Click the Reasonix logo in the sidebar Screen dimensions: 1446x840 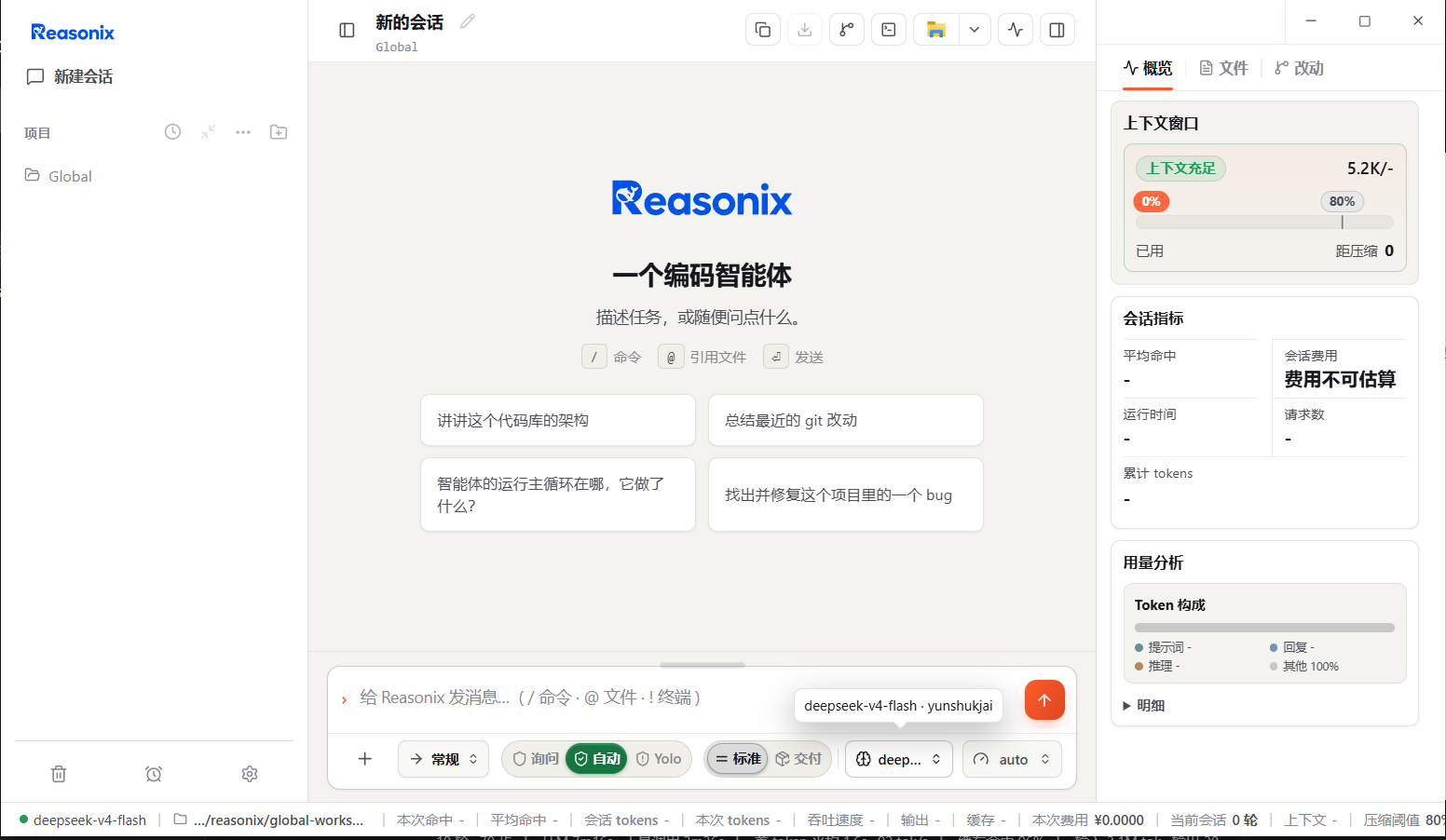pos(73,33)
